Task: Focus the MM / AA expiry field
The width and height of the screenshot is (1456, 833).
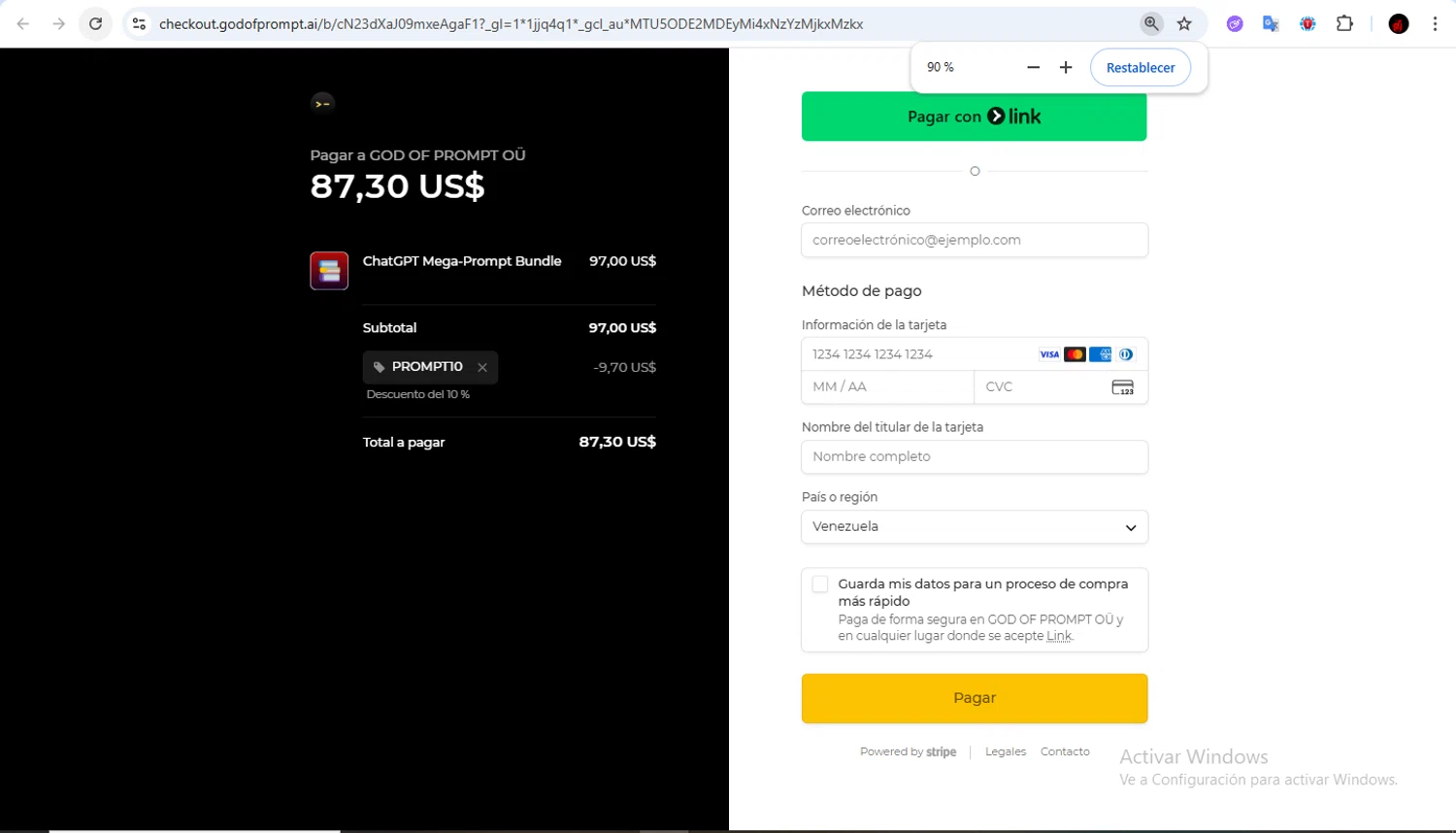Action: [x=887, y=386]
